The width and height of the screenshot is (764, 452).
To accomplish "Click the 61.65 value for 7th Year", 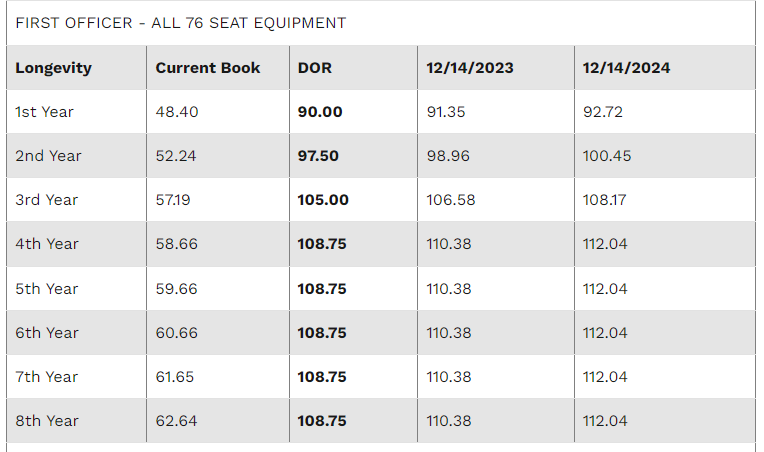I will tap(176, 377).
